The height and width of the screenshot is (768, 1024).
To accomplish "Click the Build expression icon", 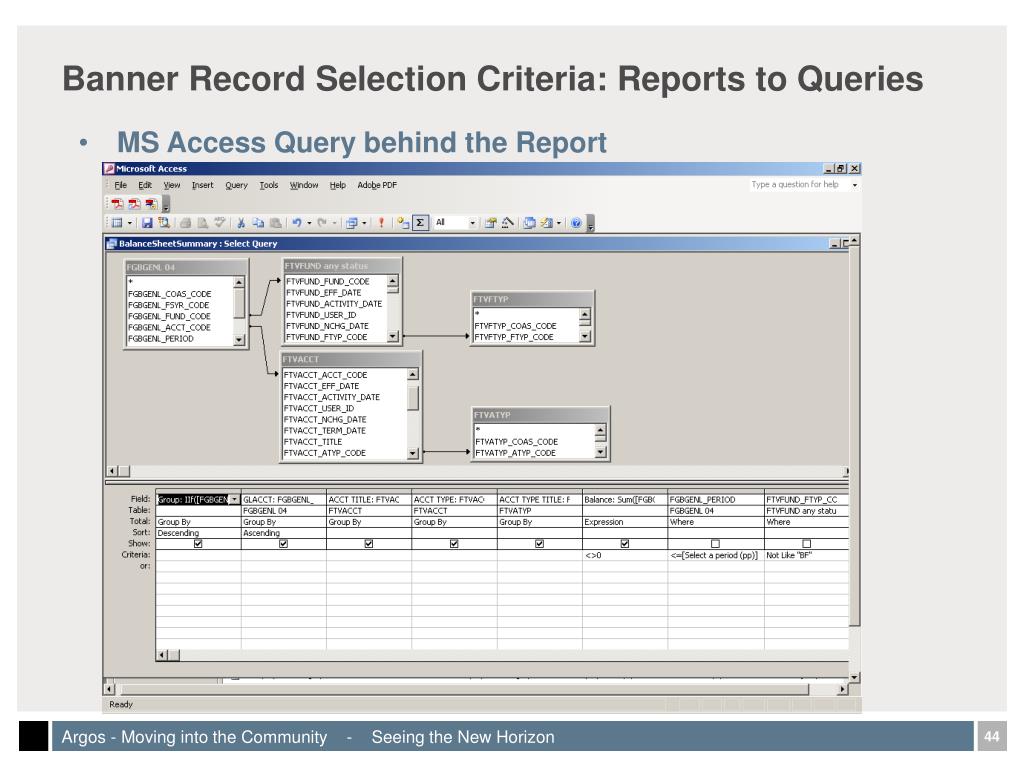I will tap(507, 223).
